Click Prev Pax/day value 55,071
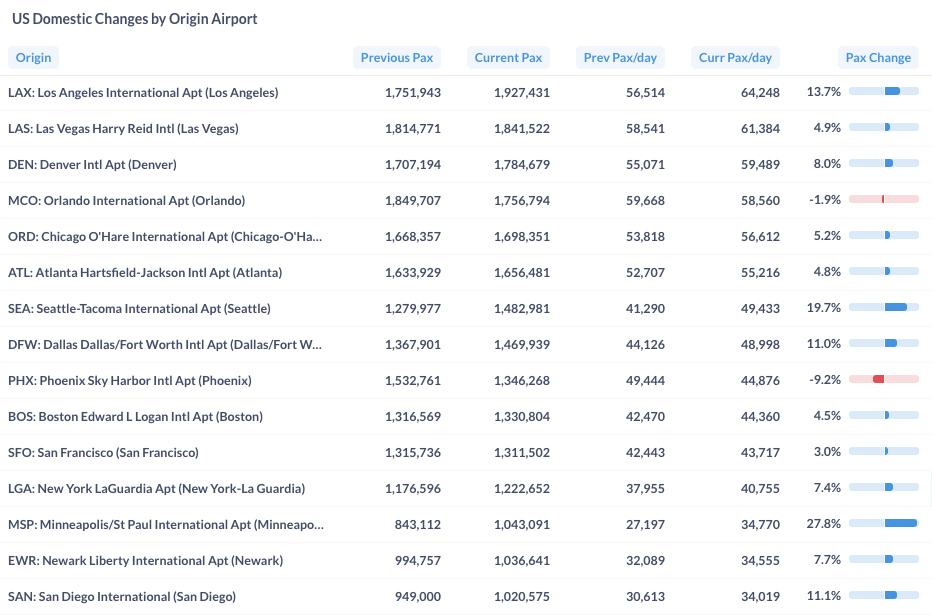 645,165
